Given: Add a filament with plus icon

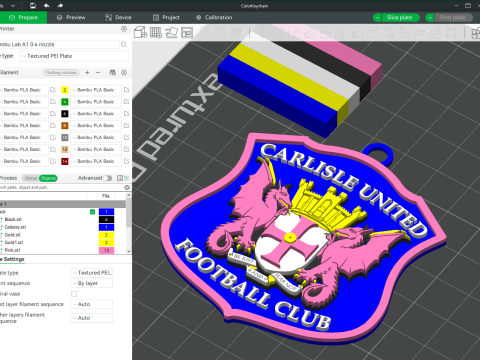Looking at the screenshot, I should pos(87,72).
